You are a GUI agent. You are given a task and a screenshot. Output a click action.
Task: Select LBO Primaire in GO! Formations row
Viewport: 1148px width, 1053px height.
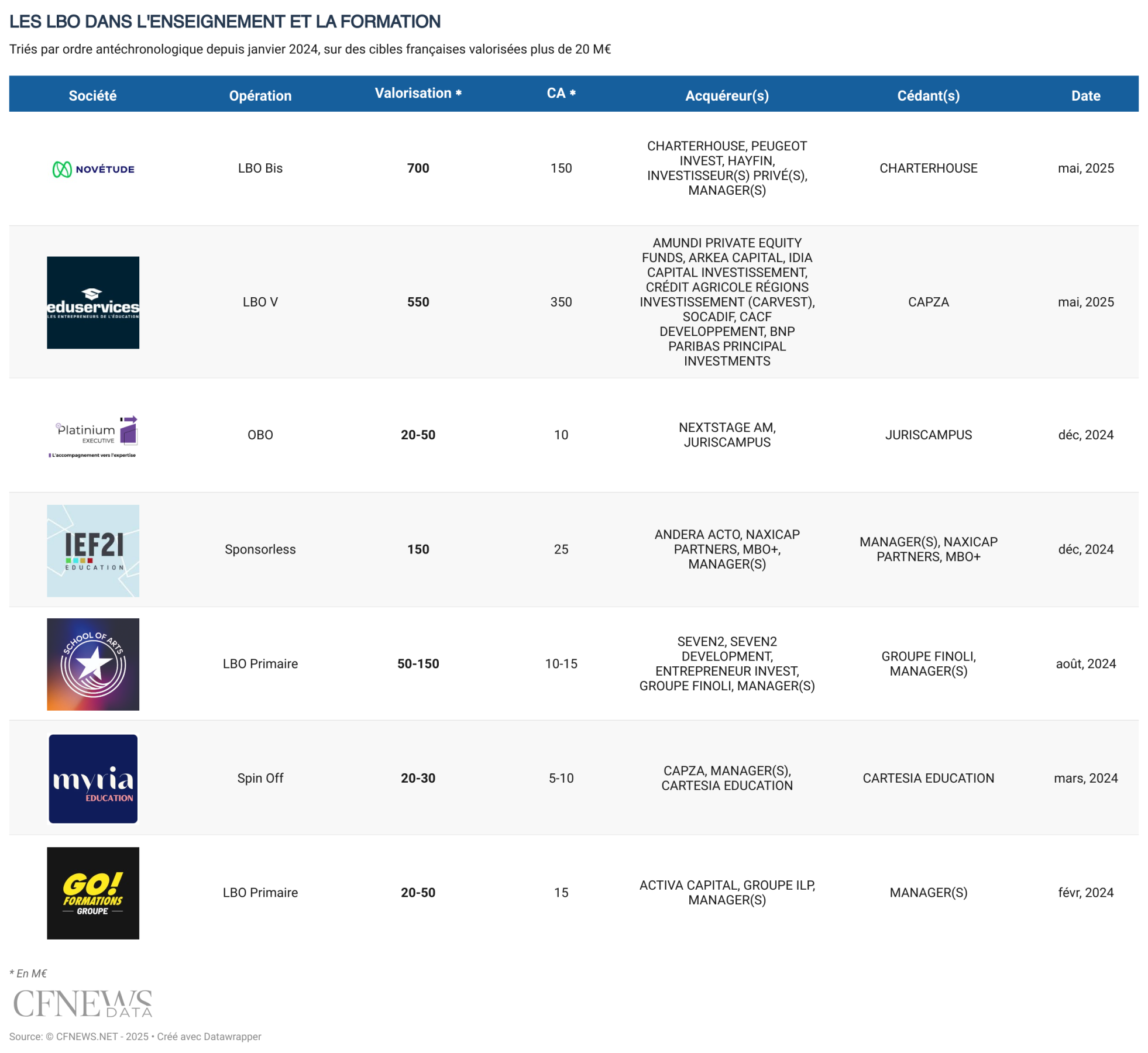(260, 892)
